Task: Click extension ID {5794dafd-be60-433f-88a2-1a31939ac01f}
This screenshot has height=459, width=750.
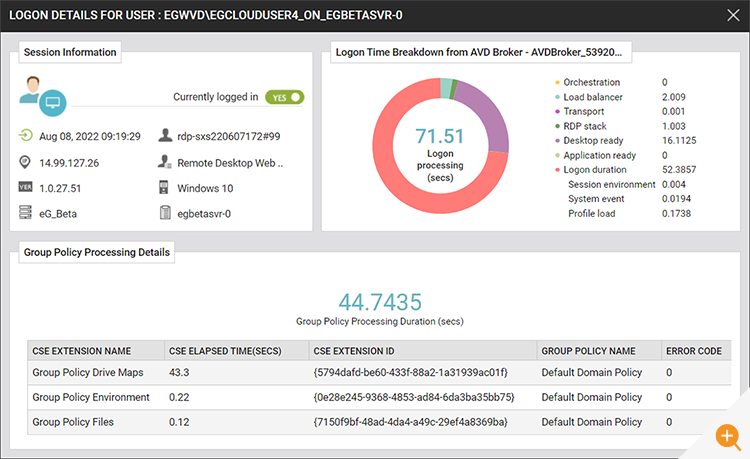Action: tap(410, 372)
